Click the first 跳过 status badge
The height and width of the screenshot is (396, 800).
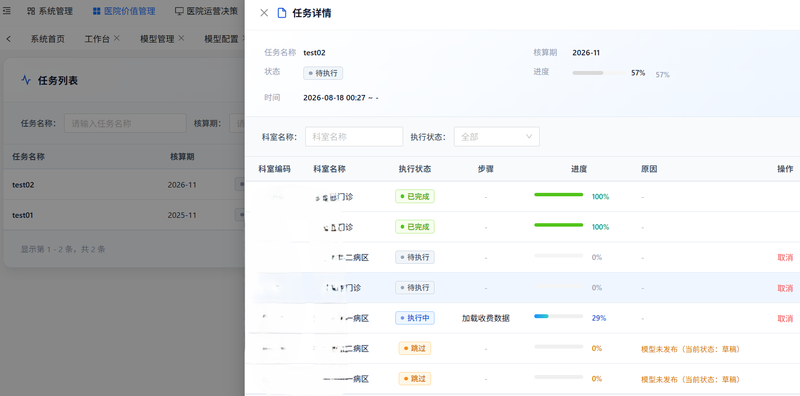[415, 349]
